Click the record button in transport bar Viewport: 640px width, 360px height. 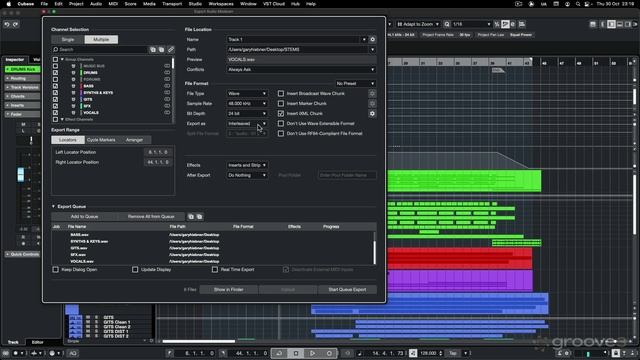point(329,353)
